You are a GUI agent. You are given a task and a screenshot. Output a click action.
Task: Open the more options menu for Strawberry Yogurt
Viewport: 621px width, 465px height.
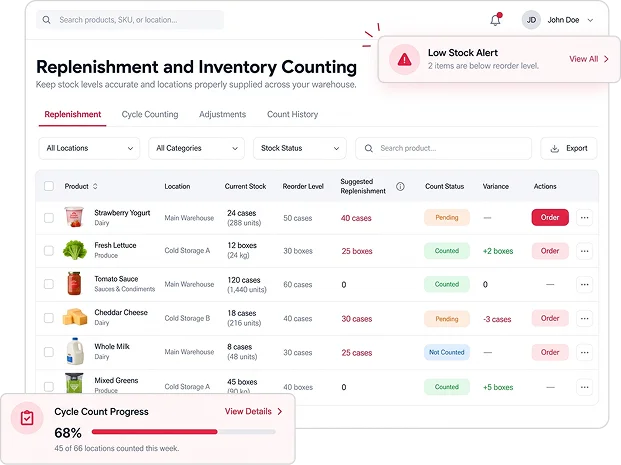[x=584, y=217]
